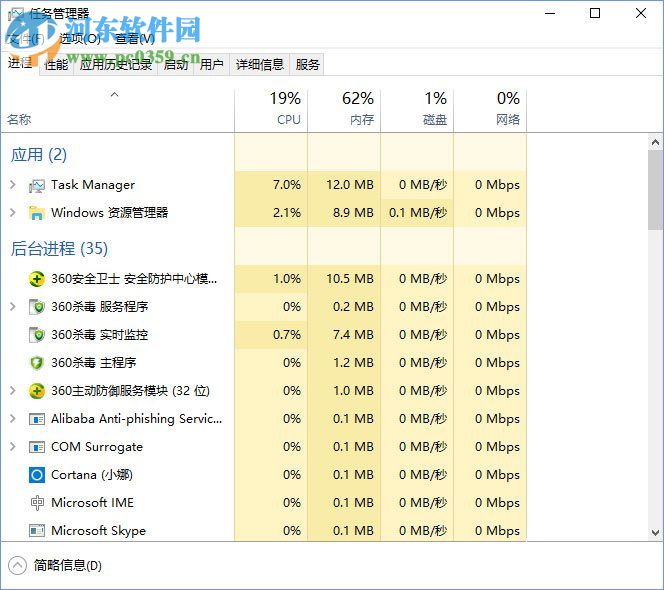The image size is (664, 590).
Task: Click the Task Manager process icon
Action: (37, 186)
